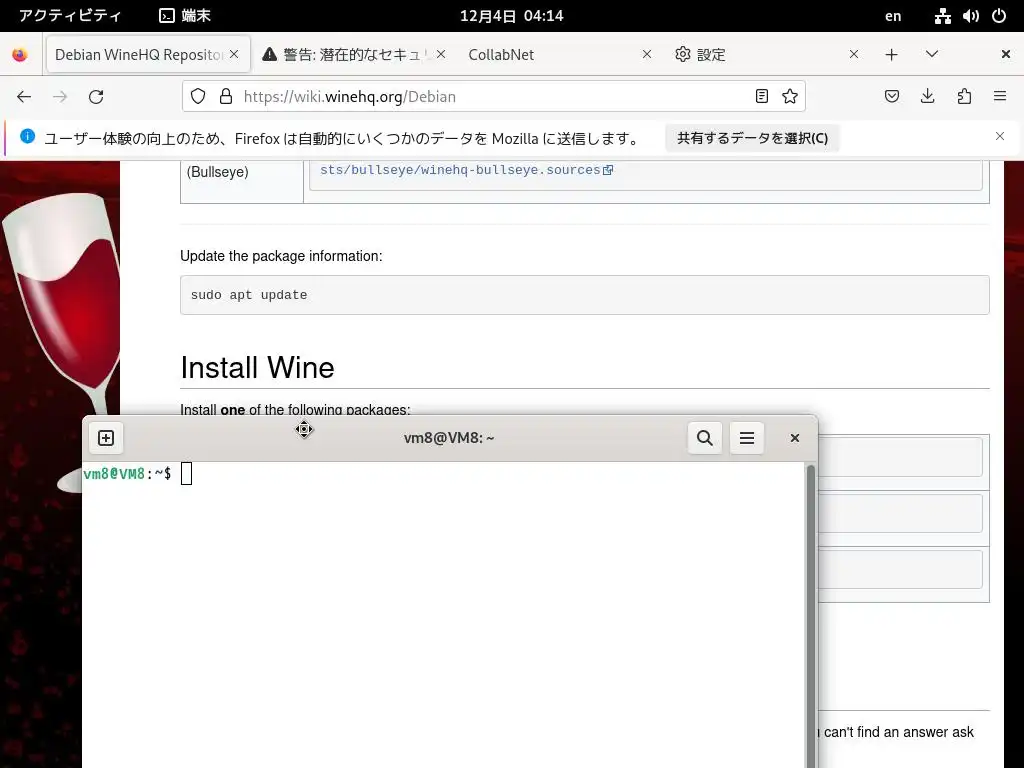
Task: Close the Debian WineHQ Repository tab
Action: (x=234, y=54)
